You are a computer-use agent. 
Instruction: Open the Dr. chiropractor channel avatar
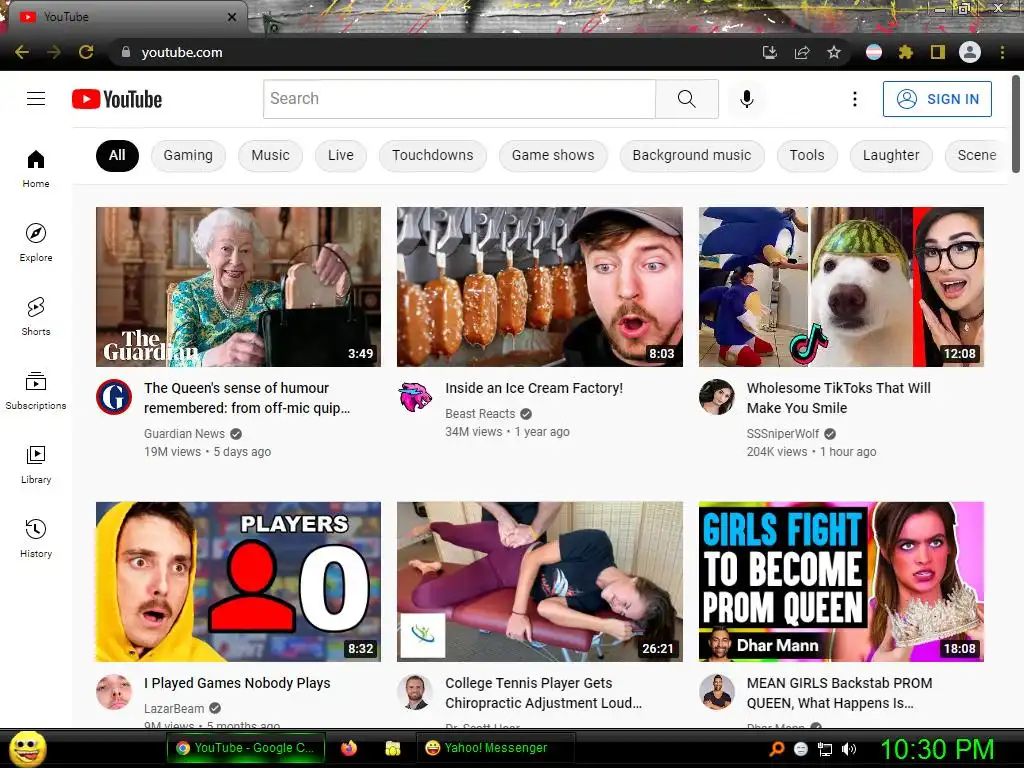pyautogui.click(x=415, y=692)
